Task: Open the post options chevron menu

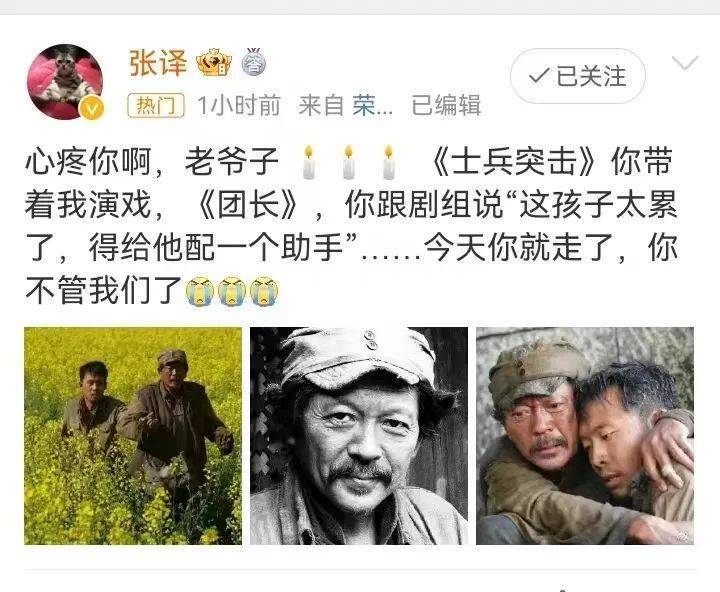Action: click(x=685, y=62)
